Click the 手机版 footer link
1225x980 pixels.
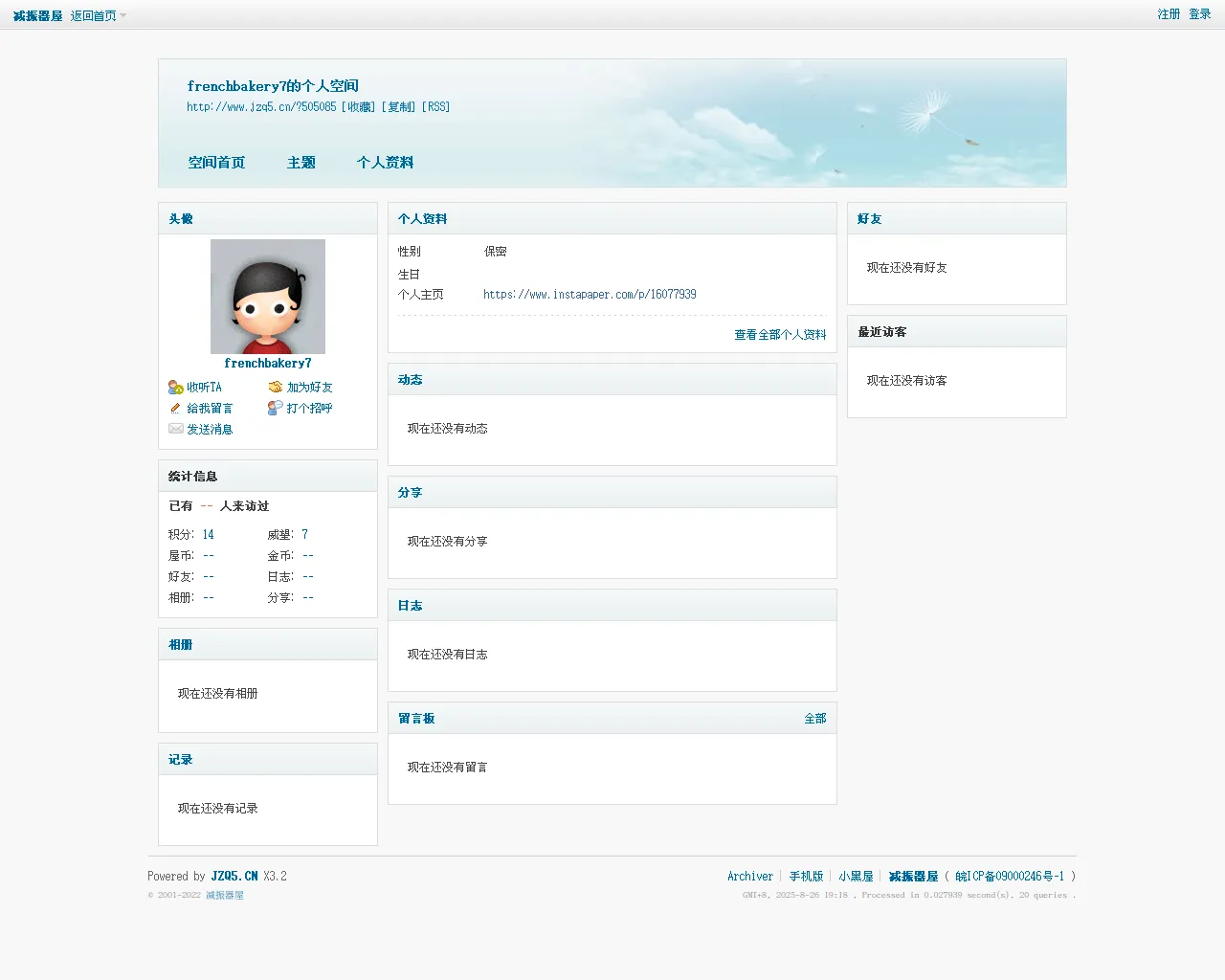coord(806,877)
